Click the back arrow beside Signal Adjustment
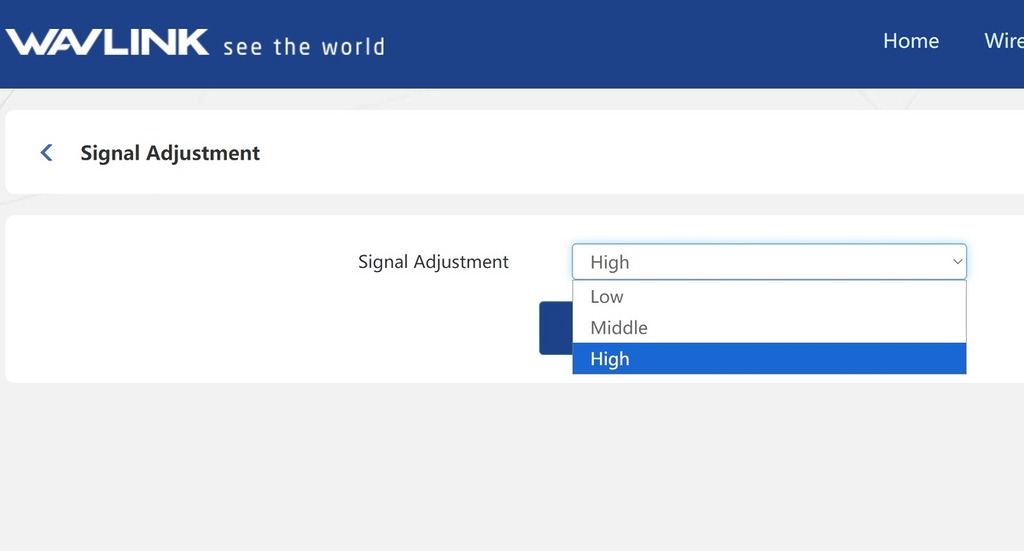 pos(46,152)
